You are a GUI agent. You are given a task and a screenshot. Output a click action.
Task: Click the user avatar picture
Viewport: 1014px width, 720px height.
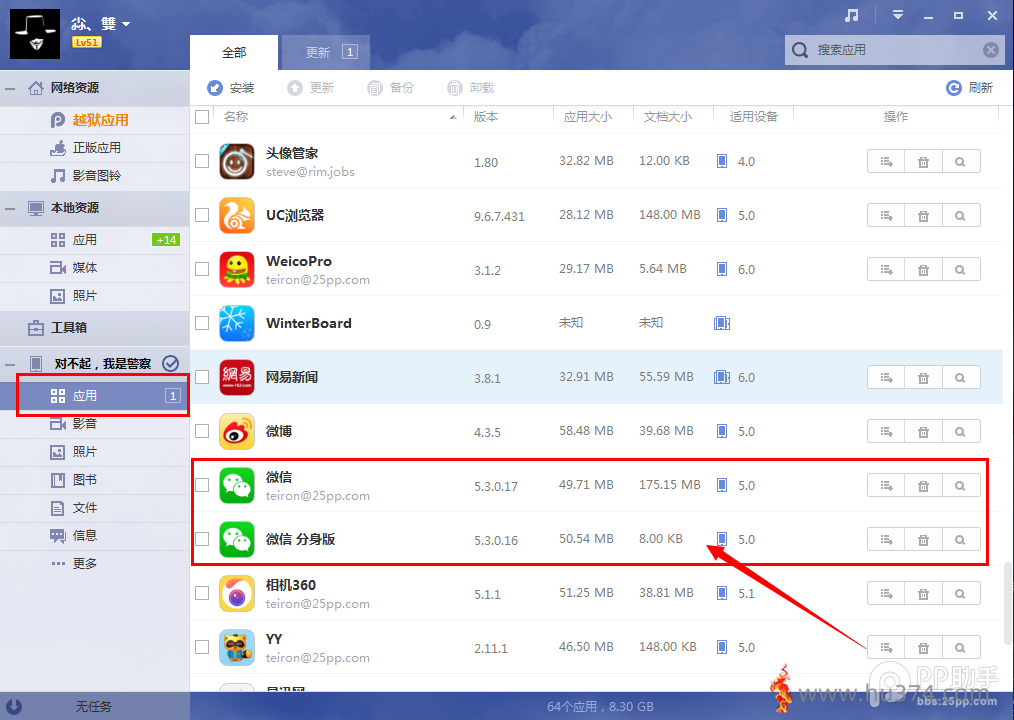pos(35,34)
